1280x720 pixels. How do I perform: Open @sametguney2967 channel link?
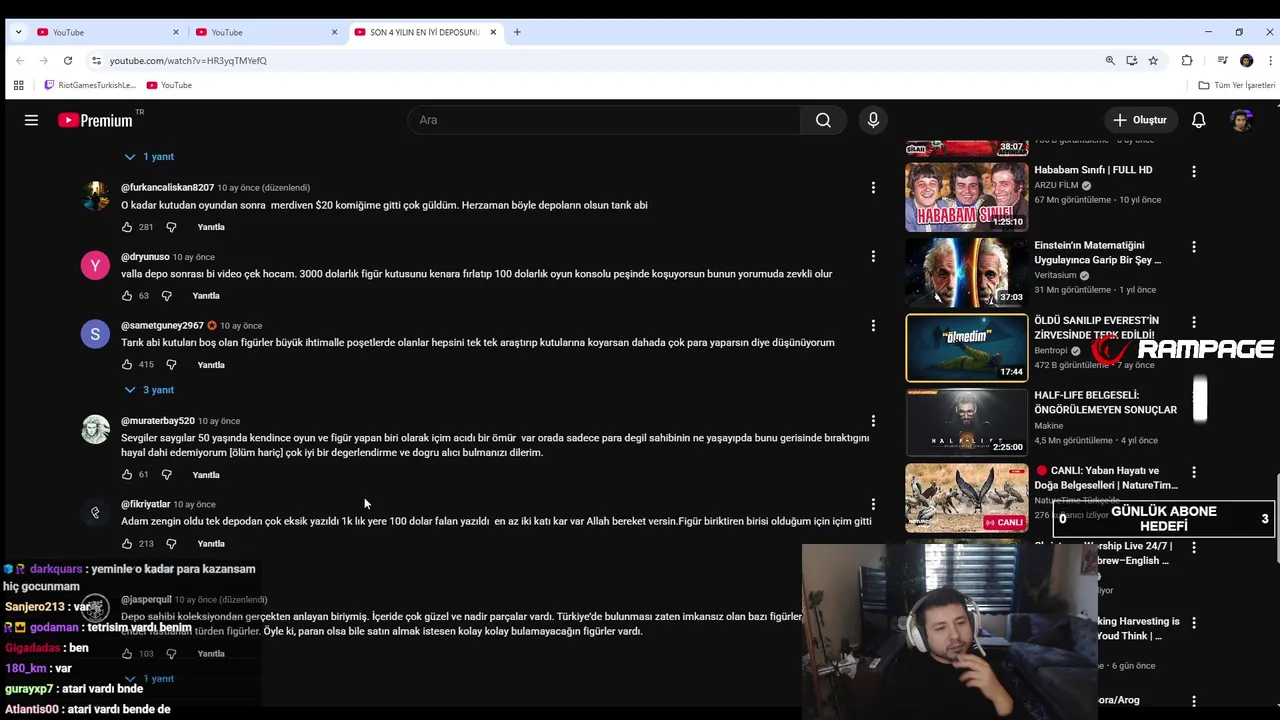pyautogui.click(x=162, y=325)
